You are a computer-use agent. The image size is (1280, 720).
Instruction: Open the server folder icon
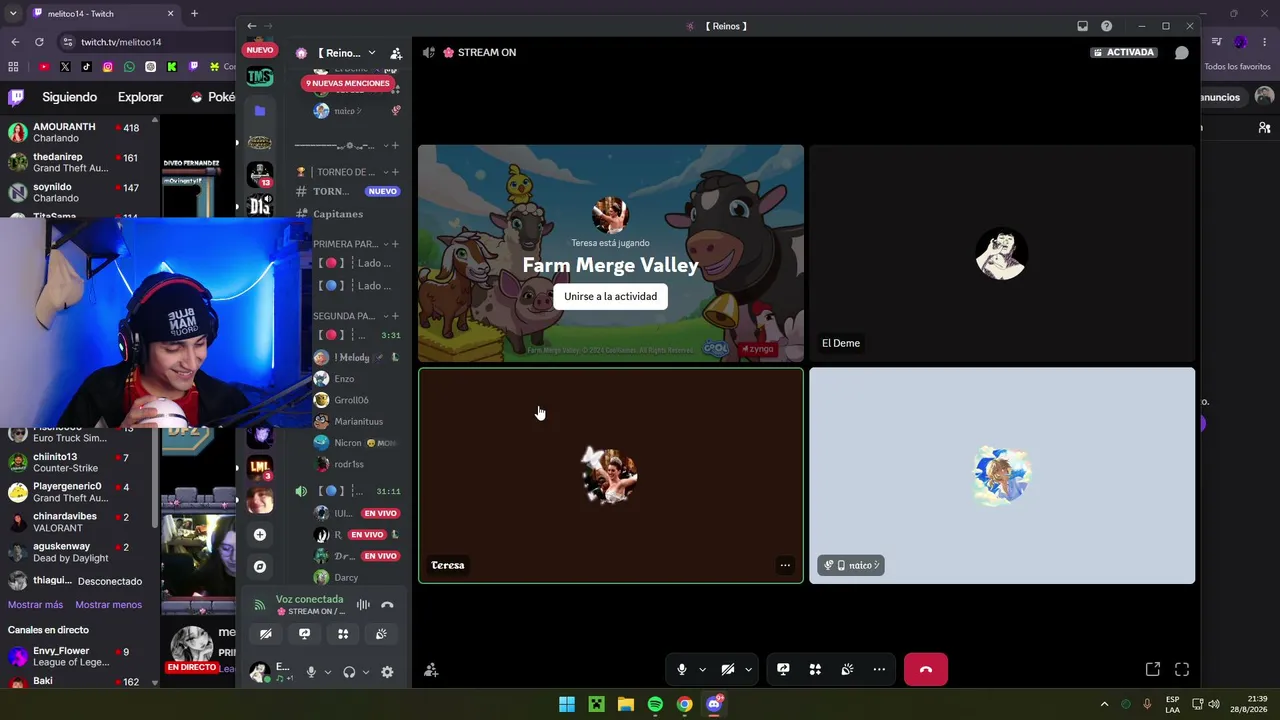(260, 111)
